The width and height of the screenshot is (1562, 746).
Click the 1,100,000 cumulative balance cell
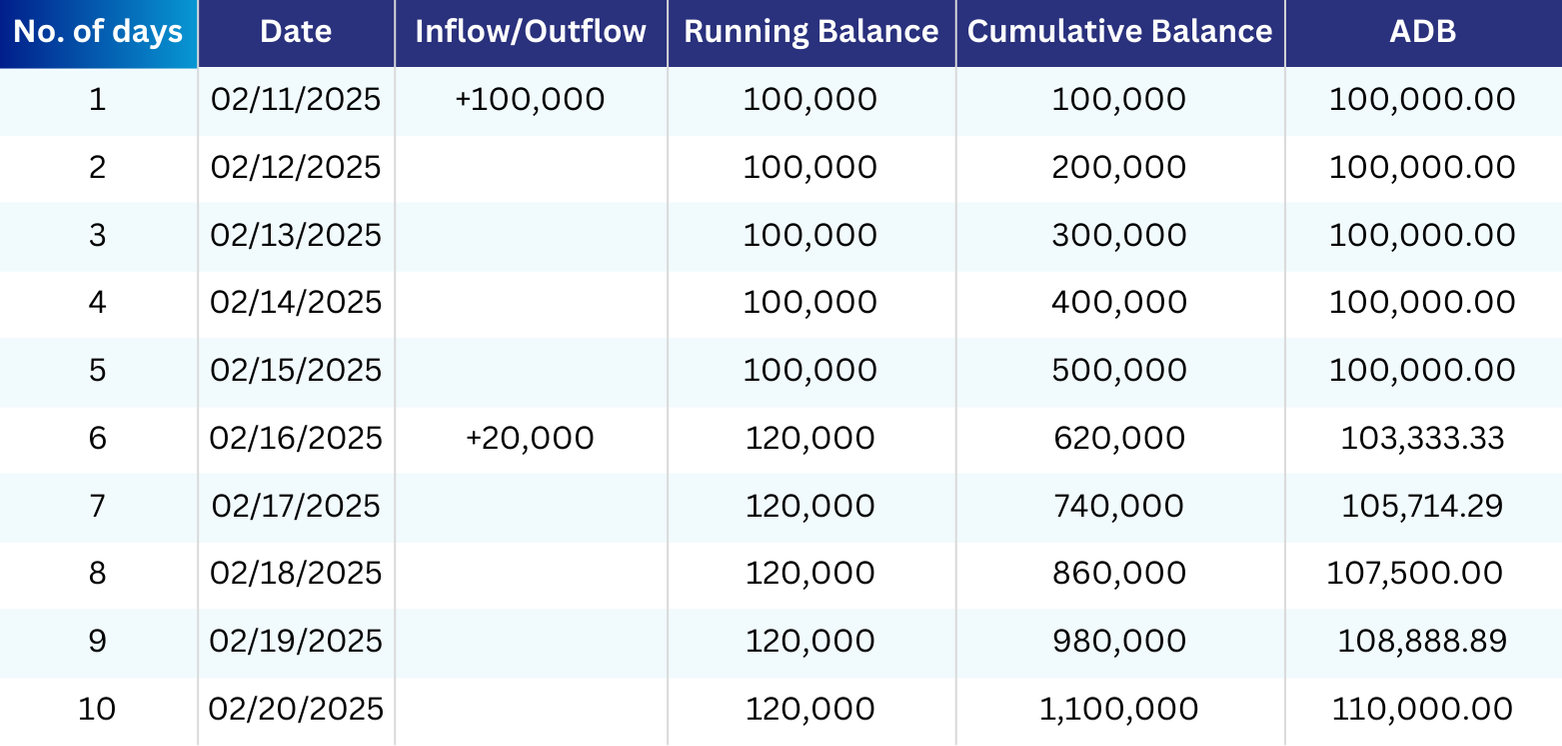point(1119,709)
